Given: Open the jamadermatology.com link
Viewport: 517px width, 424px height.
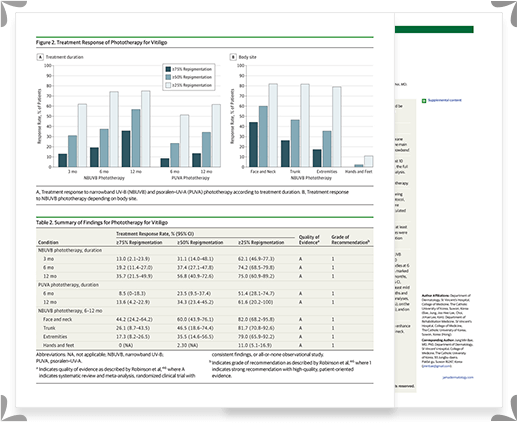Looking at the screenshot, I should tap(458, 377).
